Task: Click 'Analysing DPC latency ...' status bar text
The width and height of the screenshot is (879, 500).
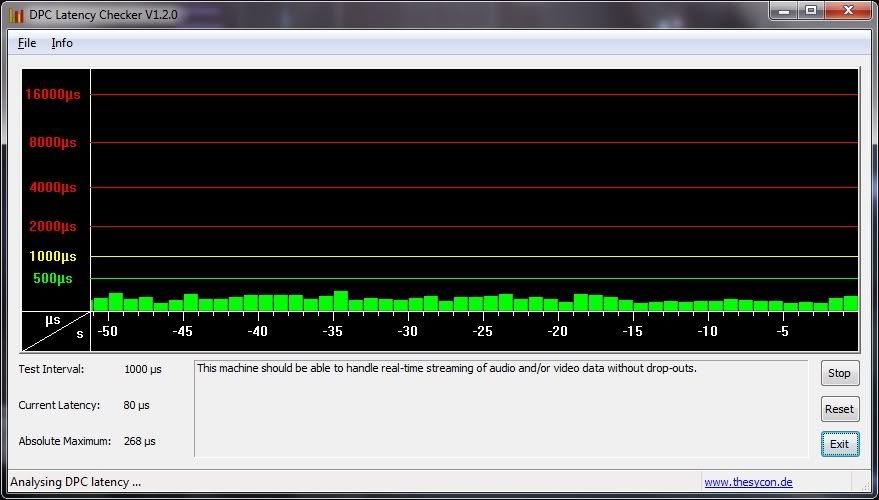Action: [x=76, y=482]
